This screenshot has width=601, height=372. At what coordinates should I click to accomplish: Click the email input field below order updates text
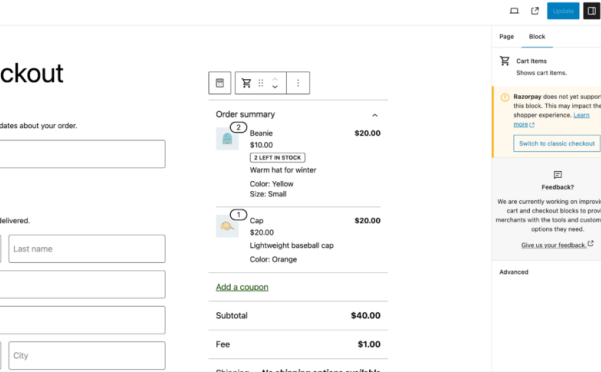pyautogui.click(x=83, y=154)
